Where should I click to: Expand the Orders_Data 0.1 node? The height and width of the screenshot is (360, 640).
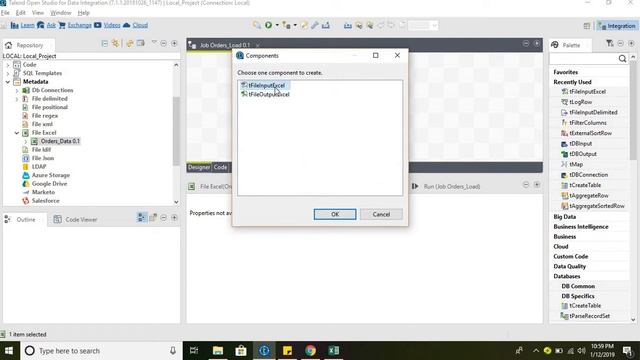coord(26,142)
